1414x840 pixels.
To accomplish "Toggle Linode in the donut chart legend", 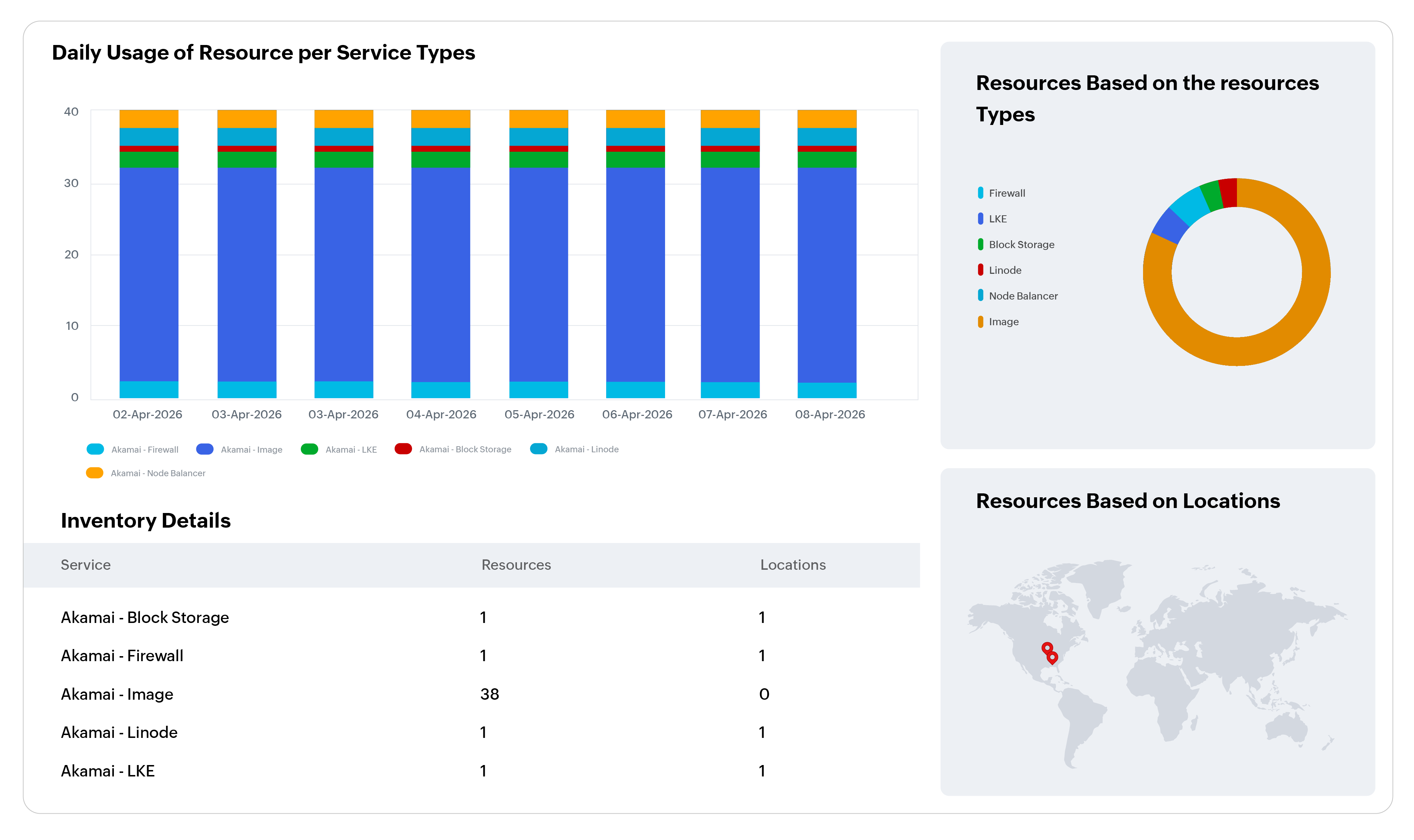I will 1000,270.
